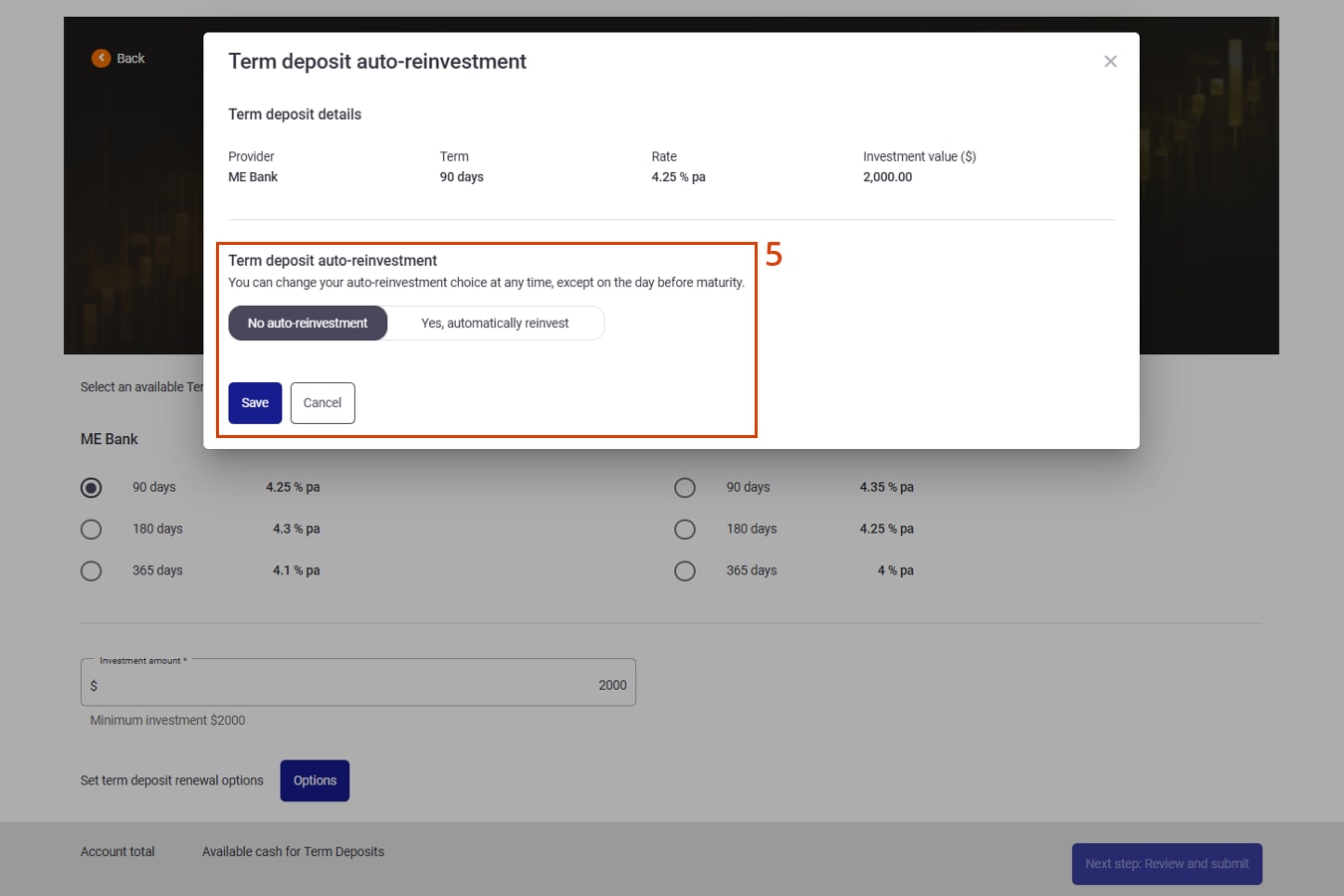Click the orange Back arrow icon
The image size is (1344, 896).
pyautogui.click(x=101, y=59)
